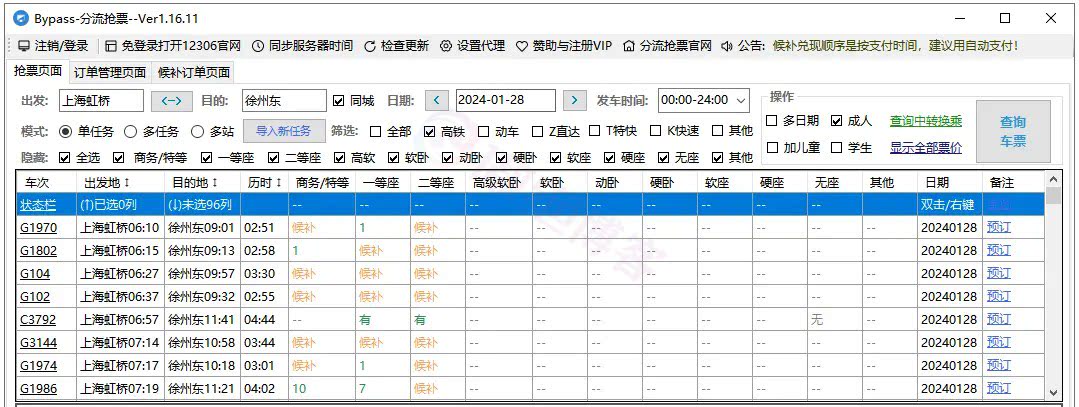
Task: Click the 公告 speaker icon
Action: tap(727, 46)
